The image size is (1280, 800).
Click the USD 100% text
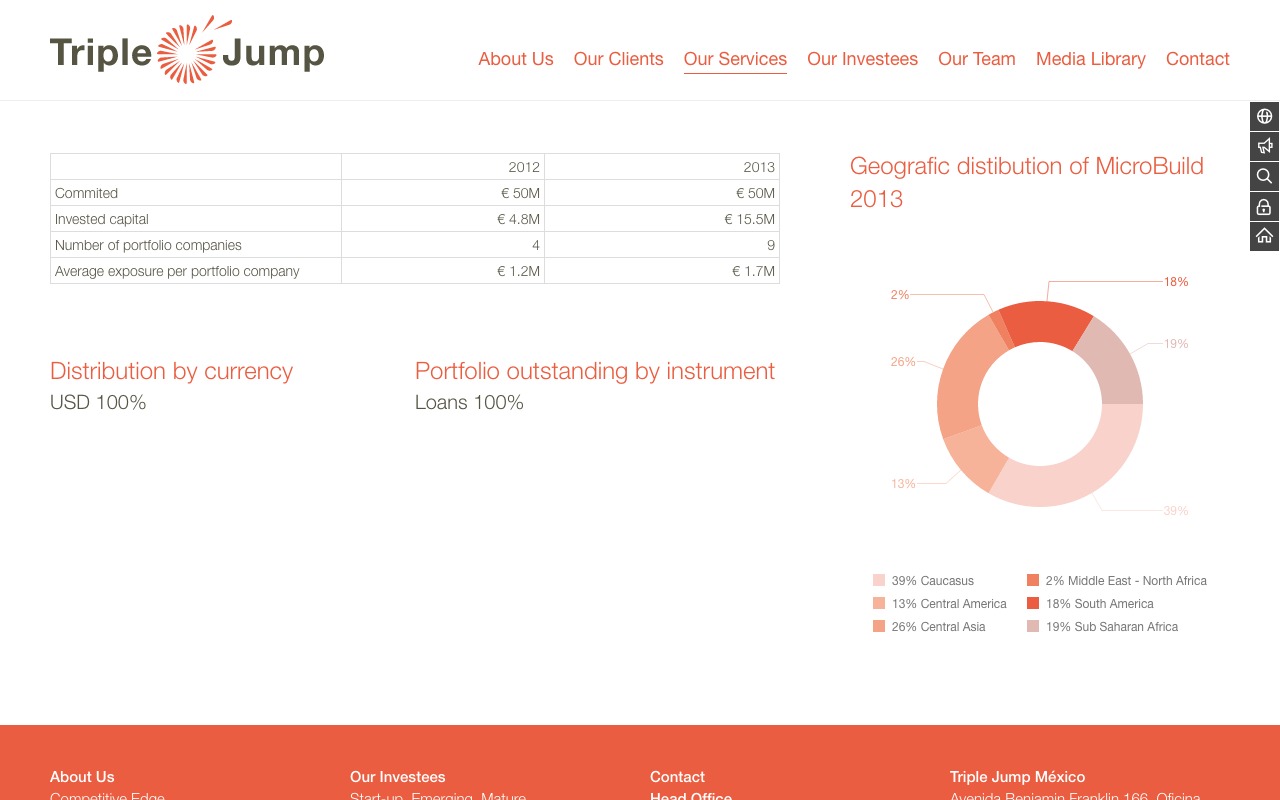coord(98,402)
